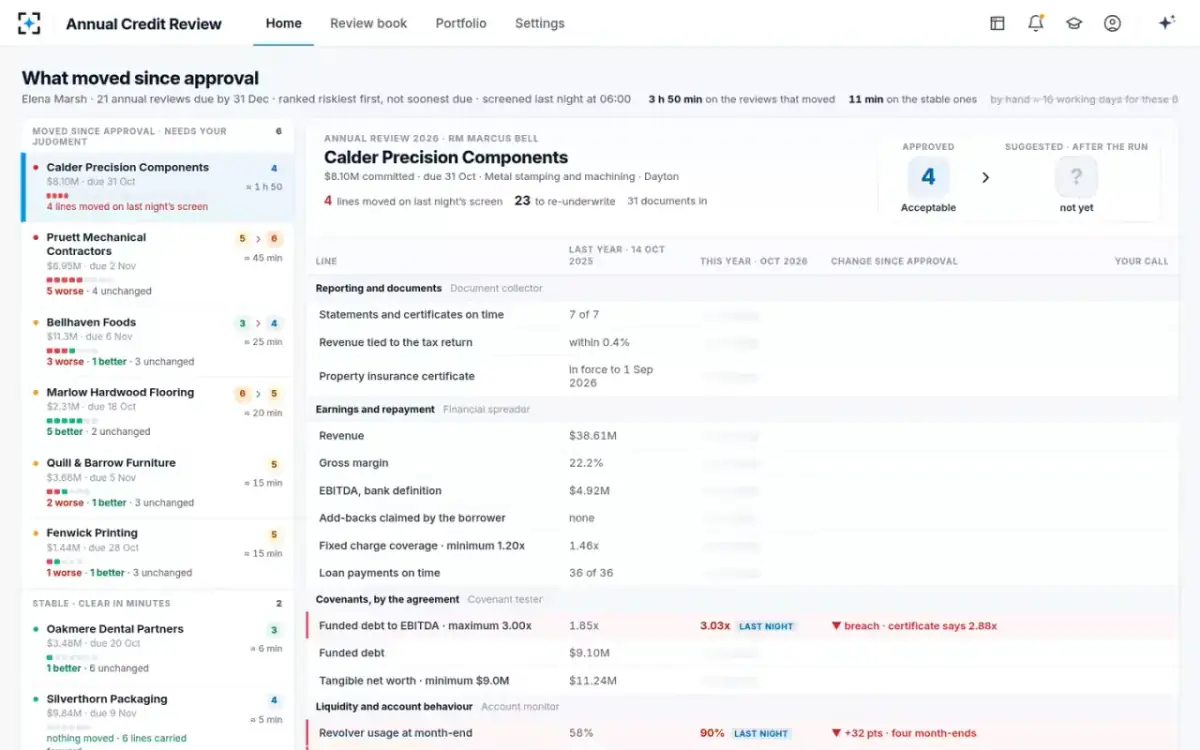Select the Pruett Mechanical Contractors review
Viewport: 1200px width, 750px height.
(x=157, y=264)
